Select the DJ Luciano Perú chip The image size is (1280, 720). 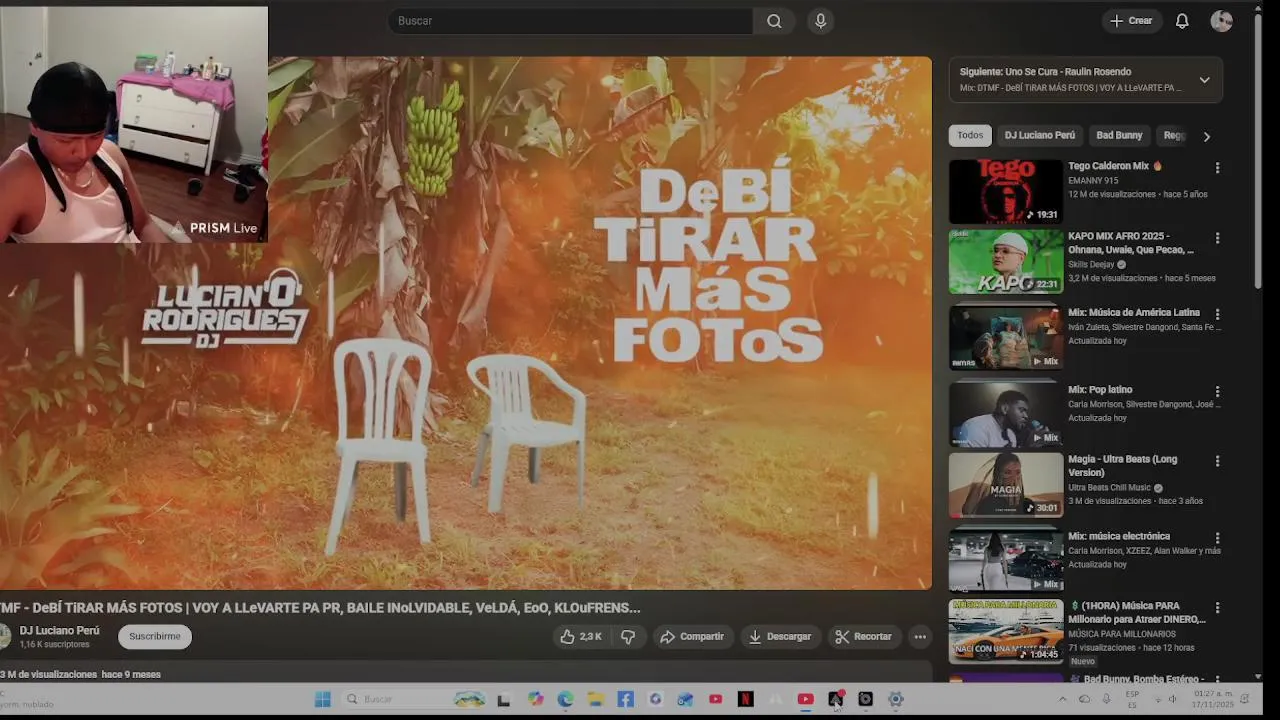point(1040,136)
